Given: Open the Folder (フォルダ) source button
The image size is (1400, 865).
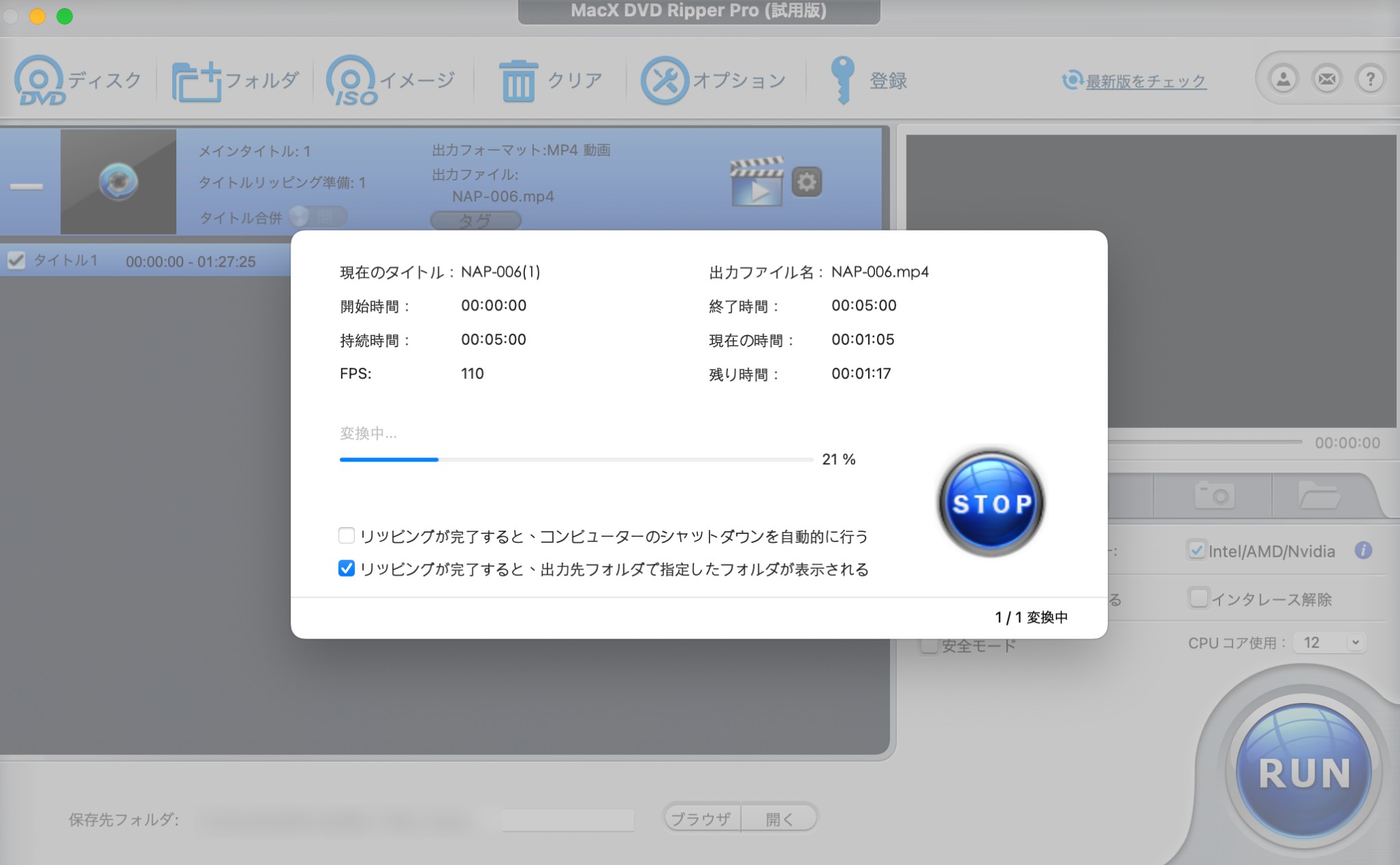Looking at the screenshot, I should (234, 81).
